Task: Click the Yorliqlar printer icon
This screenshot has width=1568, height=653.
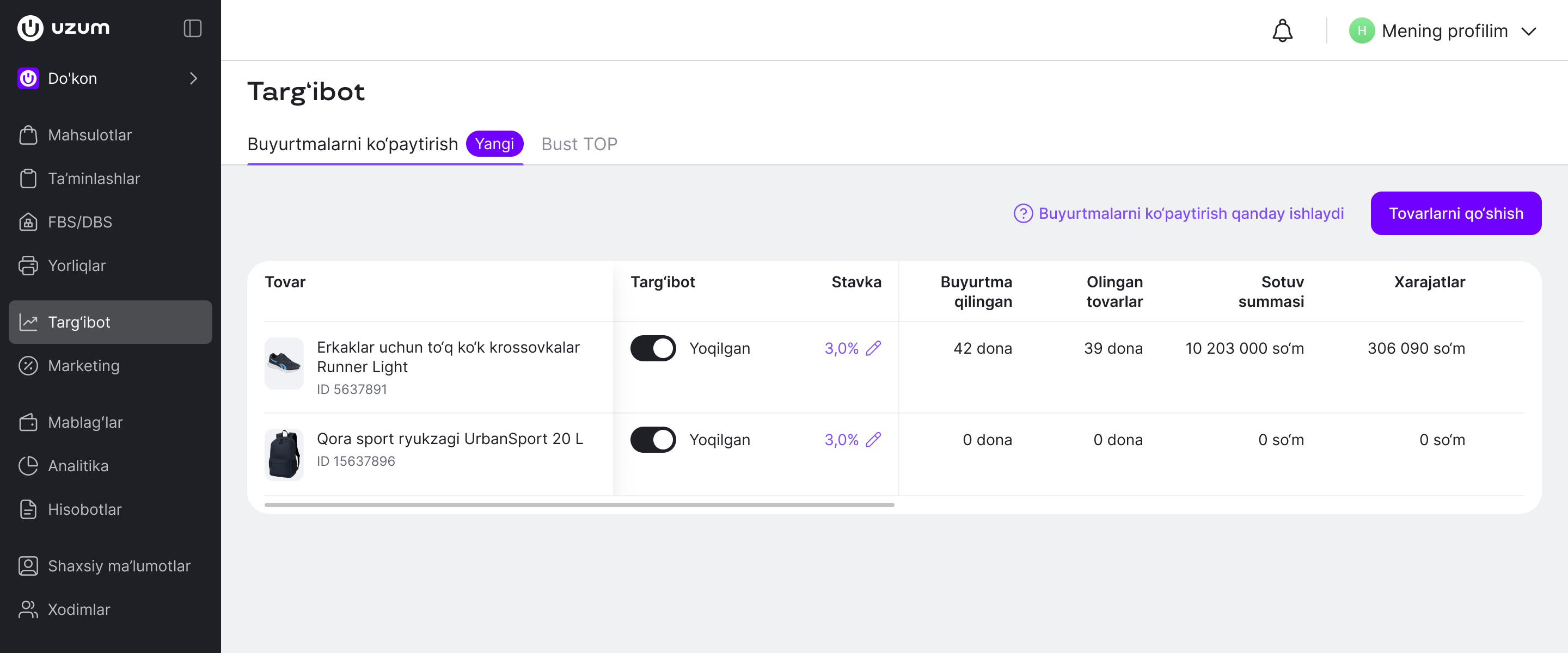Action: 28,266
